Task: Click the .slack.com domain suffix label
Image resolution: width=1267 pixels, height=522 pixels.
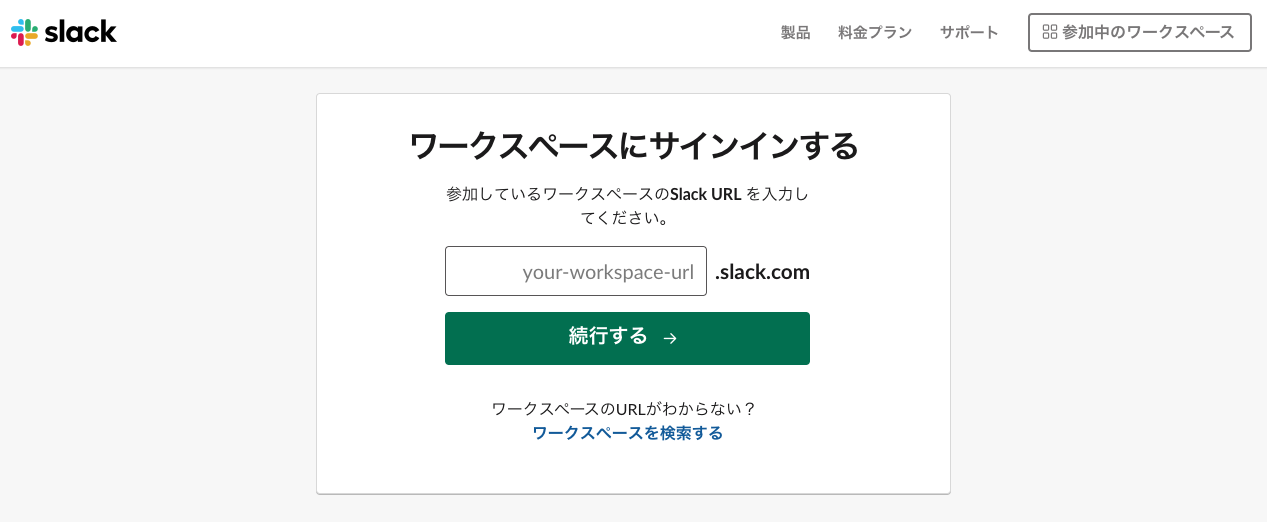Action: 762,272
